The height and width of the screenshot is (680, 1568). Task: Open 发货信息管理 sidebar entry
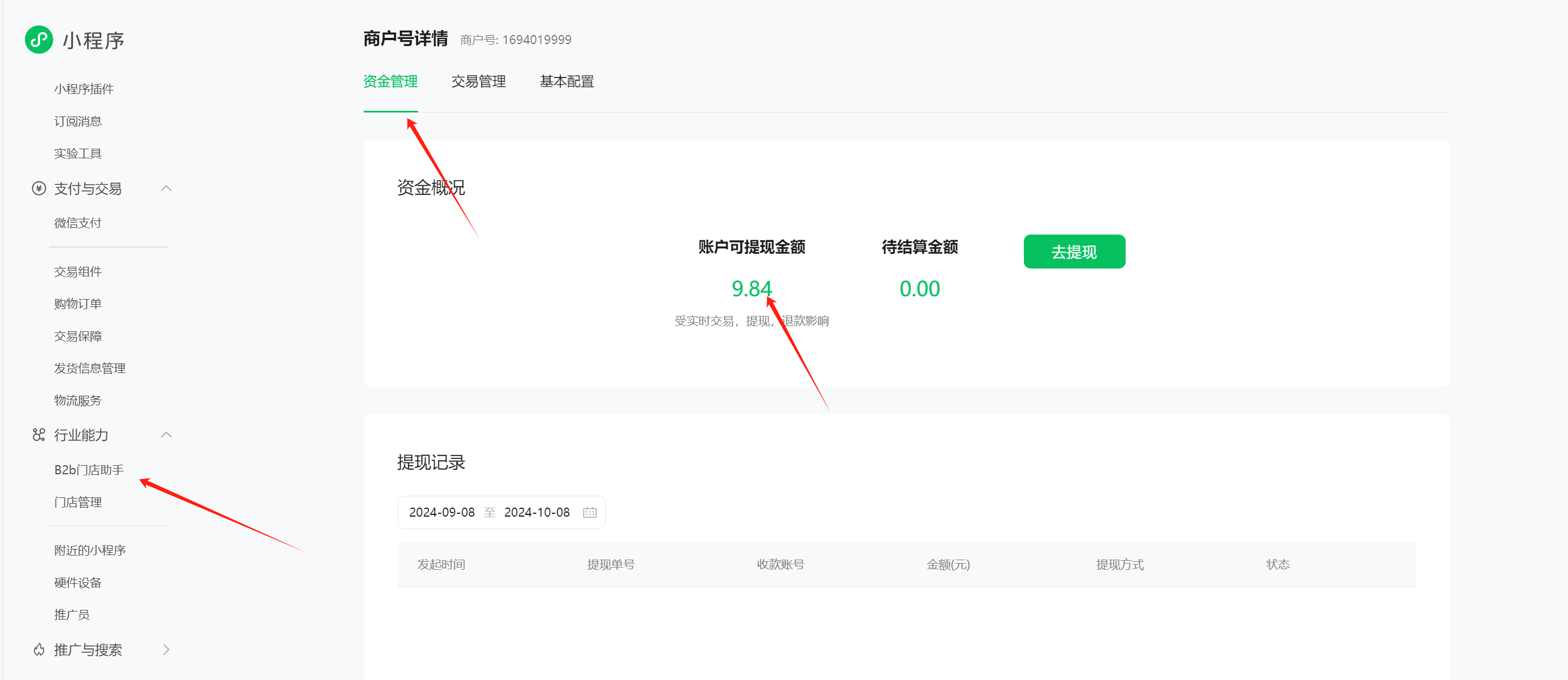(x=89, y=368)
